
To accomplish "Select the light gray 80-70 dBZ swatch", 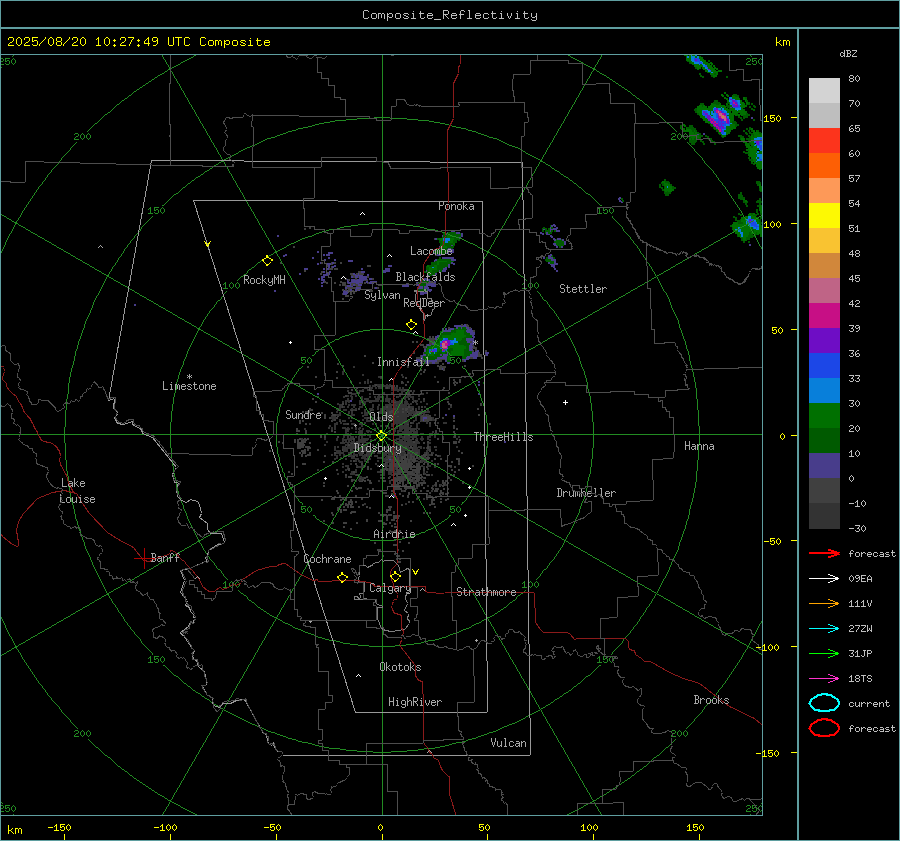I will pos(824,91).
